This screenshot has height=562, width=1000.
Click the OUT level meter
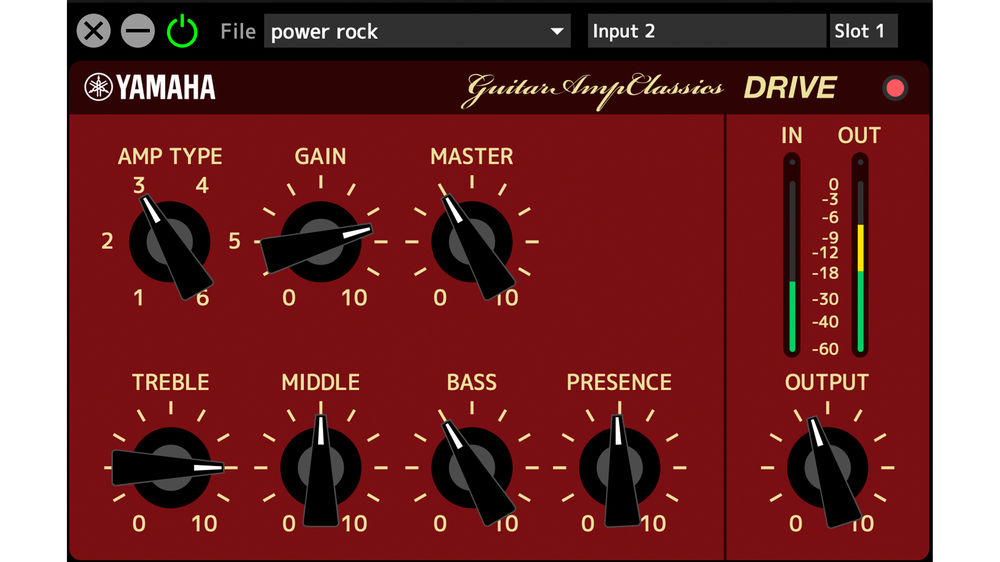point(859,258)
